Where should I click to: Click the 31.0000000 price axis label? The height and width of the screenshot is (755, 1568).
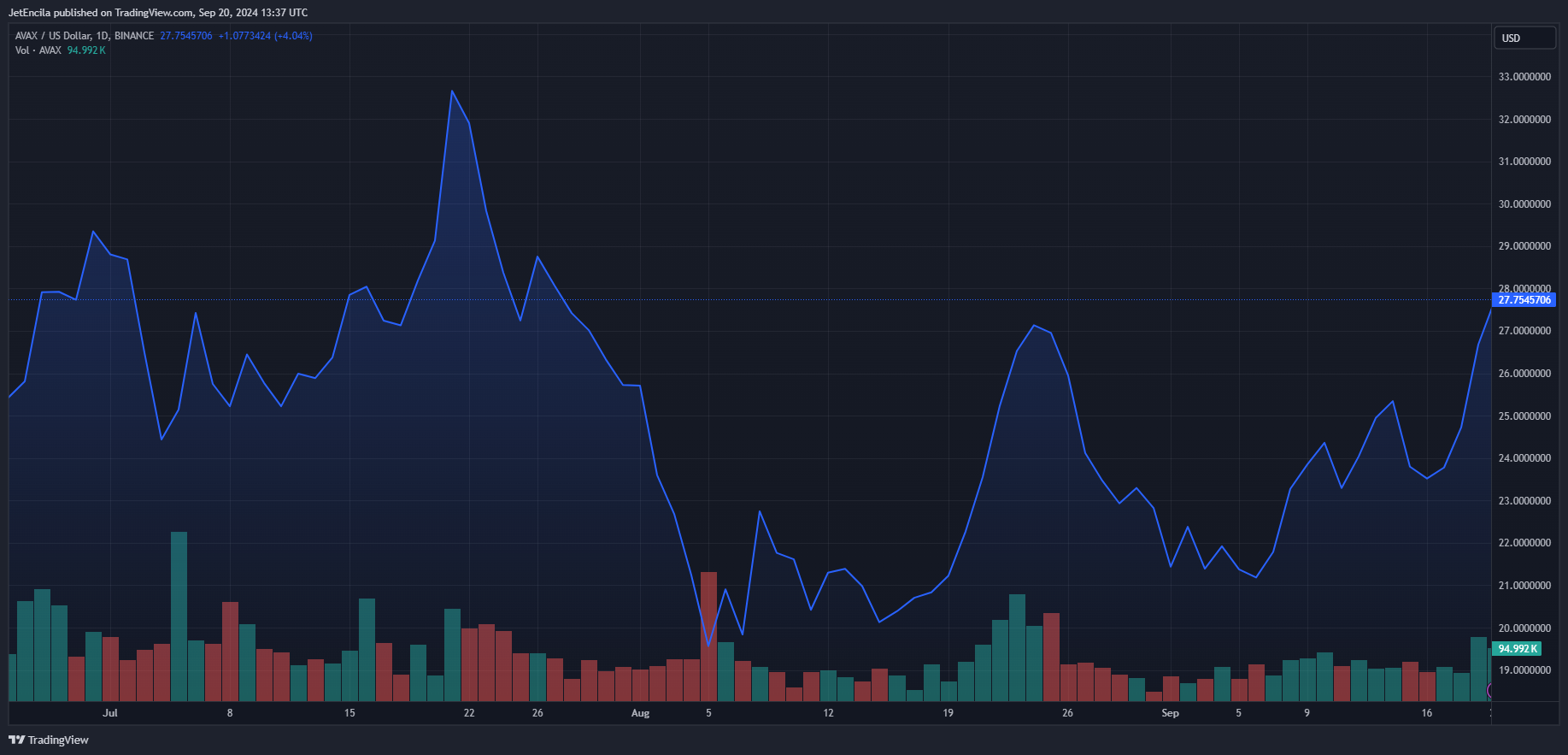[1524, 162]
